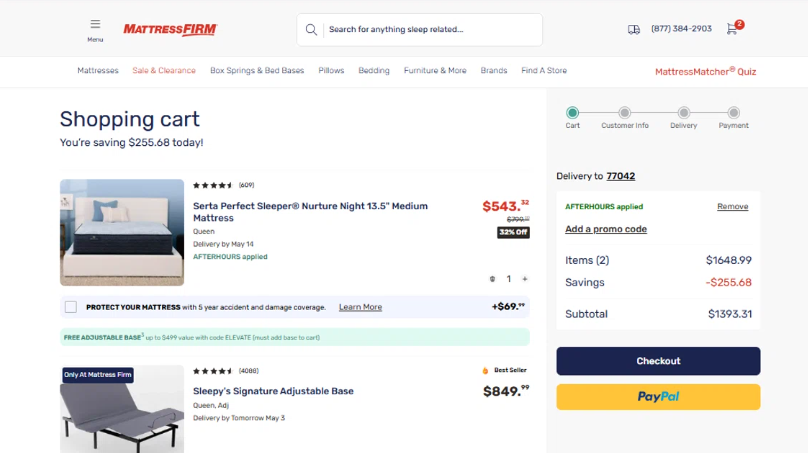The width and height of the screenshot is (808, 453).
Task: Click the Items (2) $1648.99 amount
Action: pos(729,261)
